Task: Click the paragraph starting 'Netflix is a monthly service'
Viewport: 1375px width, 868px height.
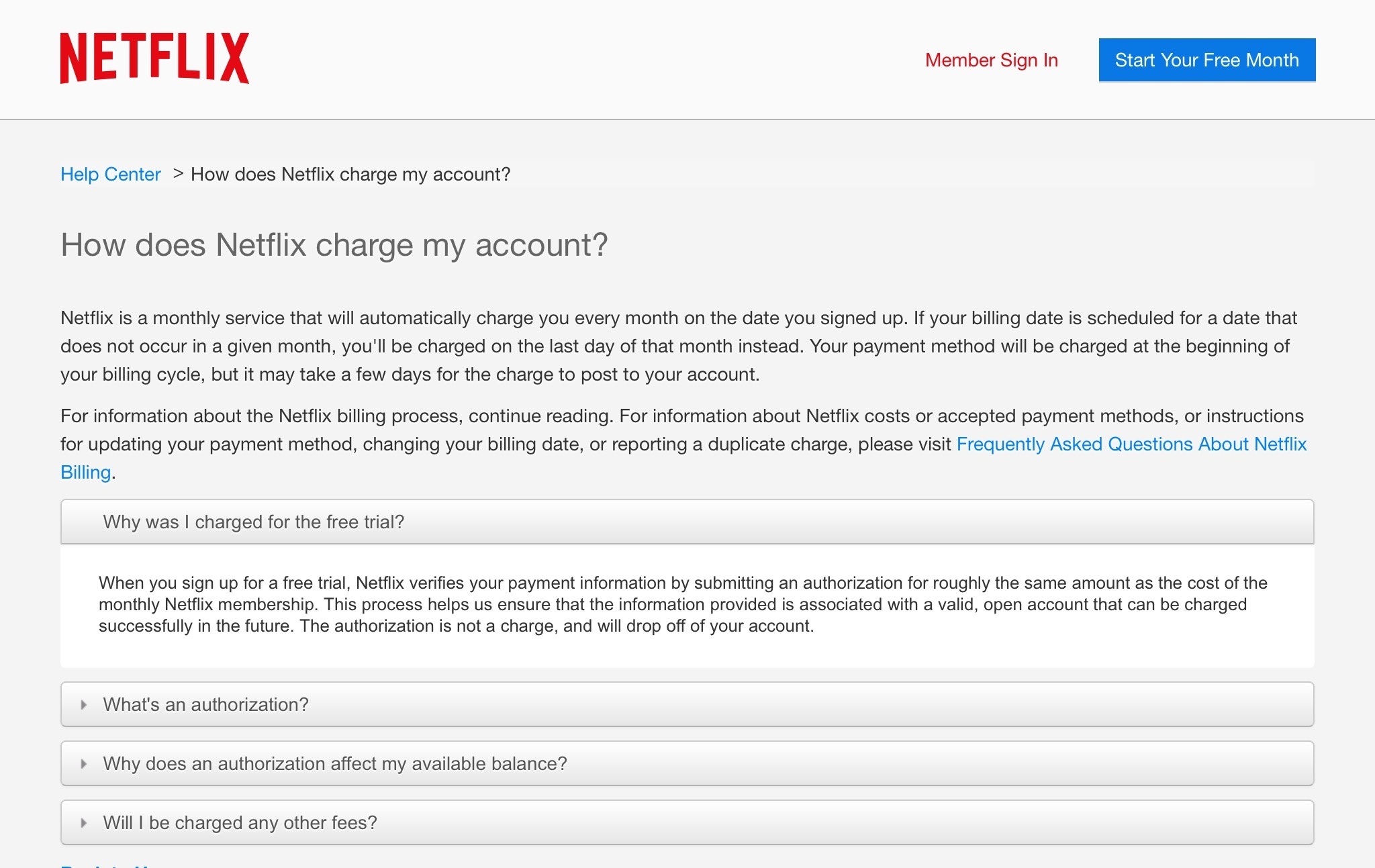Action: [x=678, y=346]
